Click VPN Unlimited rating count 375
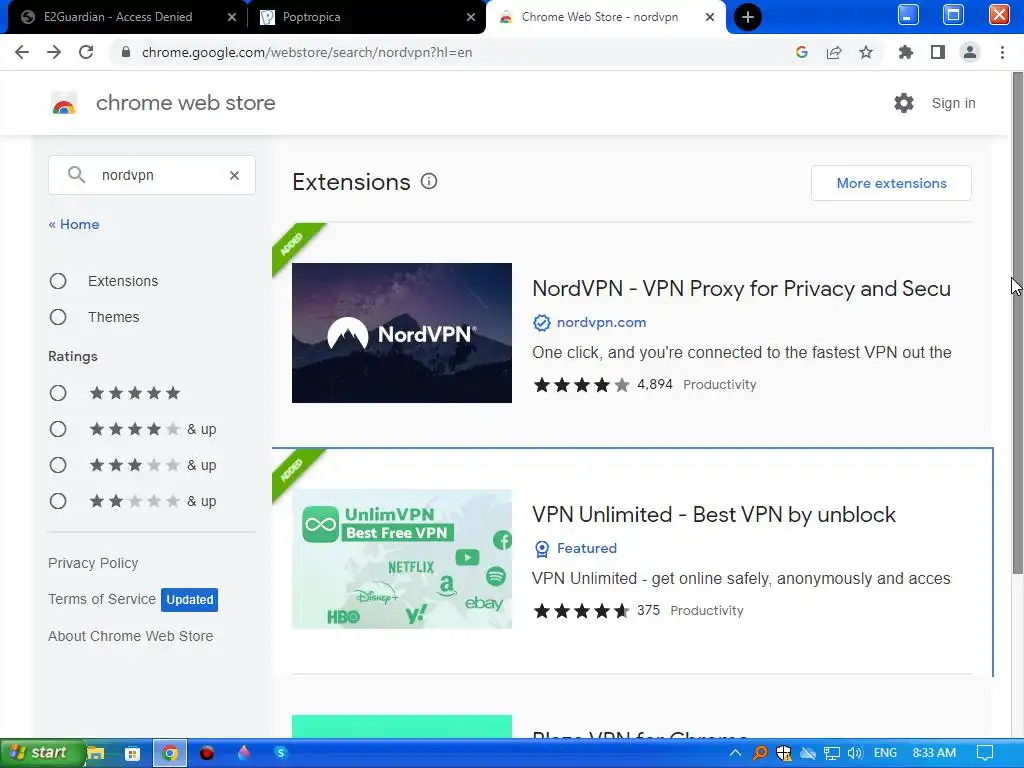 coord(648,610)
